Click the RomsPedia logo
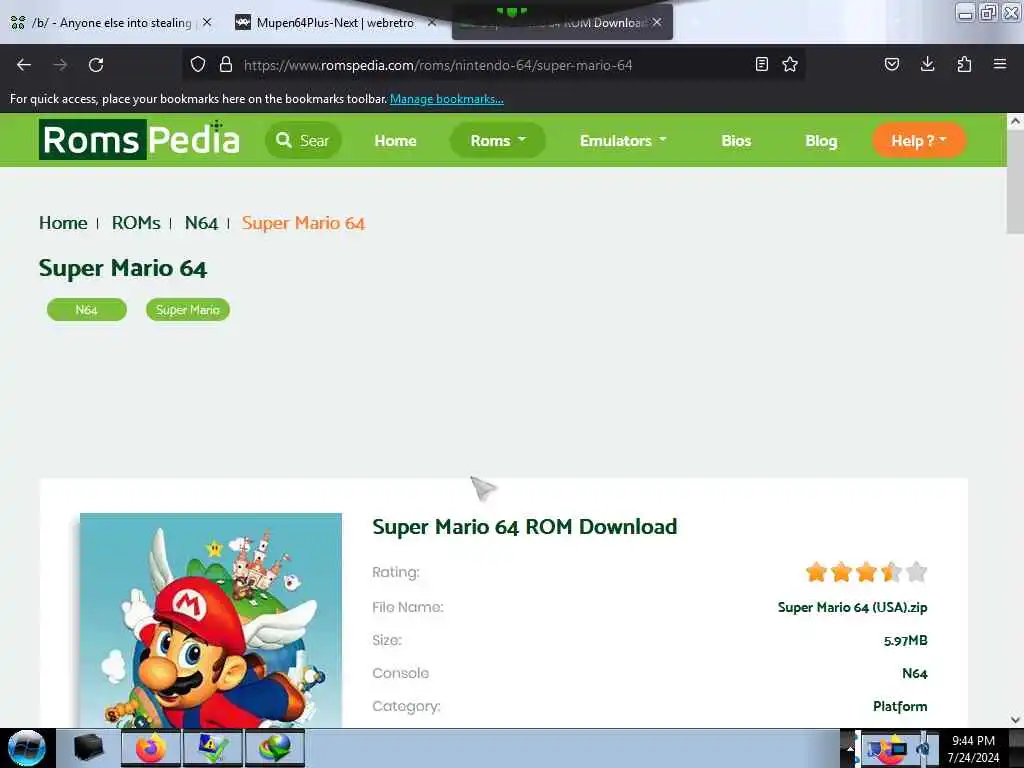1024x768 pixels. tap(140, 140)
